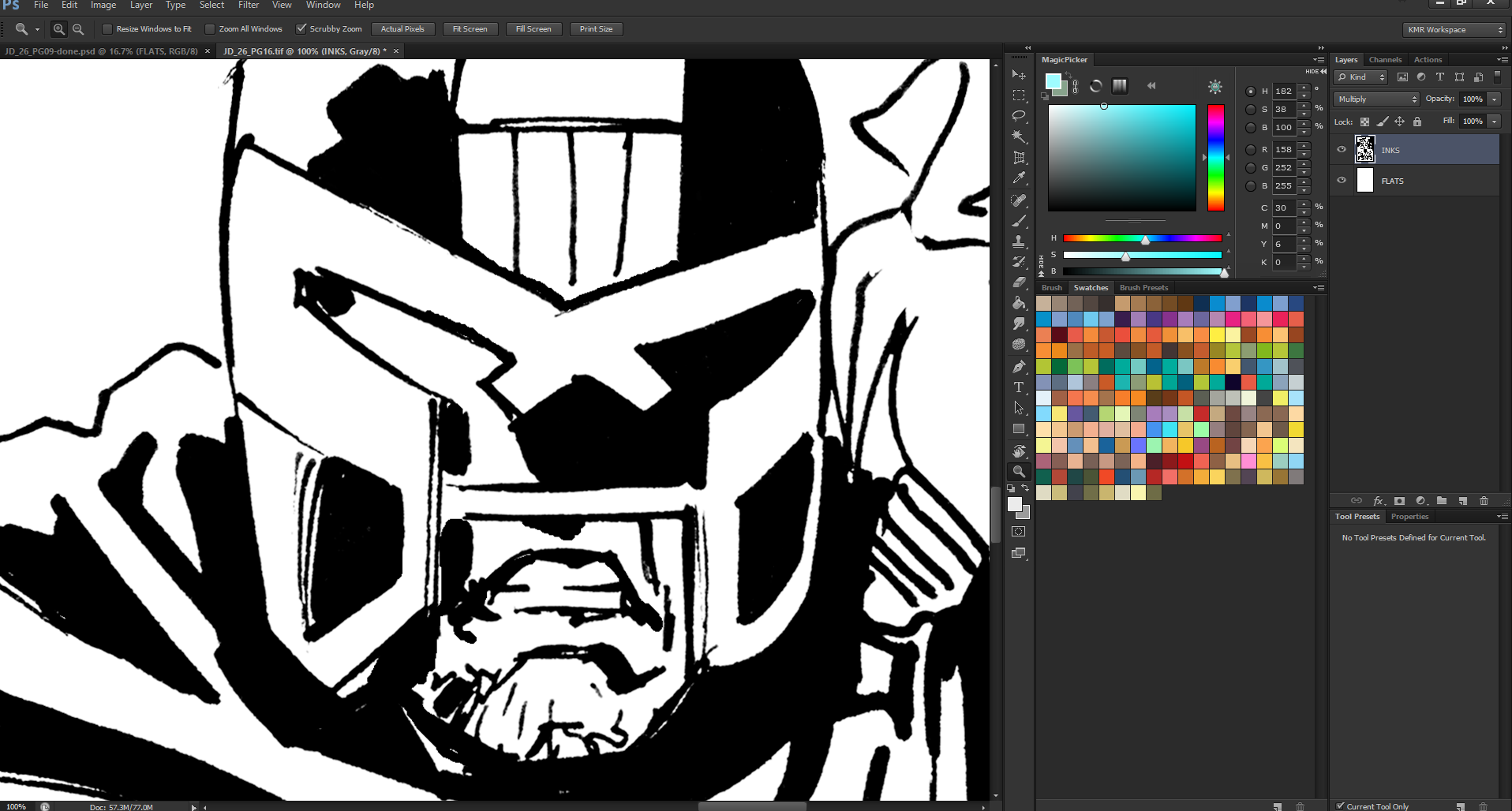Click the Fit Screen button

coord(470,29)
